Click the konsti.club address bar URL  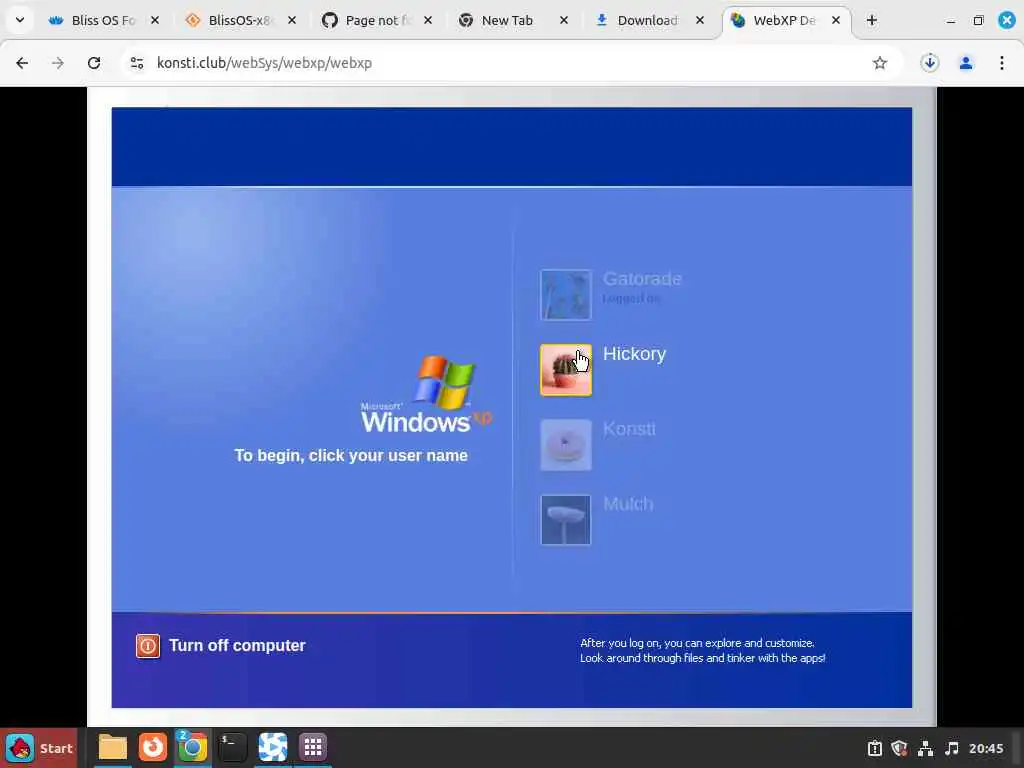click(x=264, y=63)
